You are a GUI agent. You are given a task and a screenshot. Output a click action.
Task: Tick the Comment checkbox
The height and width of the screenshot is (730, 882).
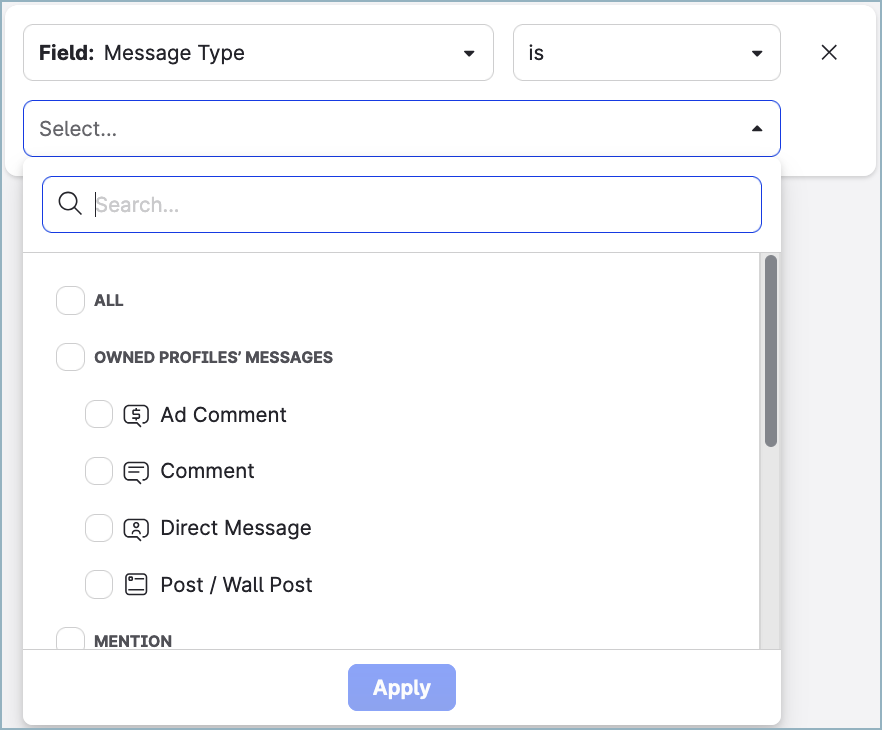[x=99, y=471]
